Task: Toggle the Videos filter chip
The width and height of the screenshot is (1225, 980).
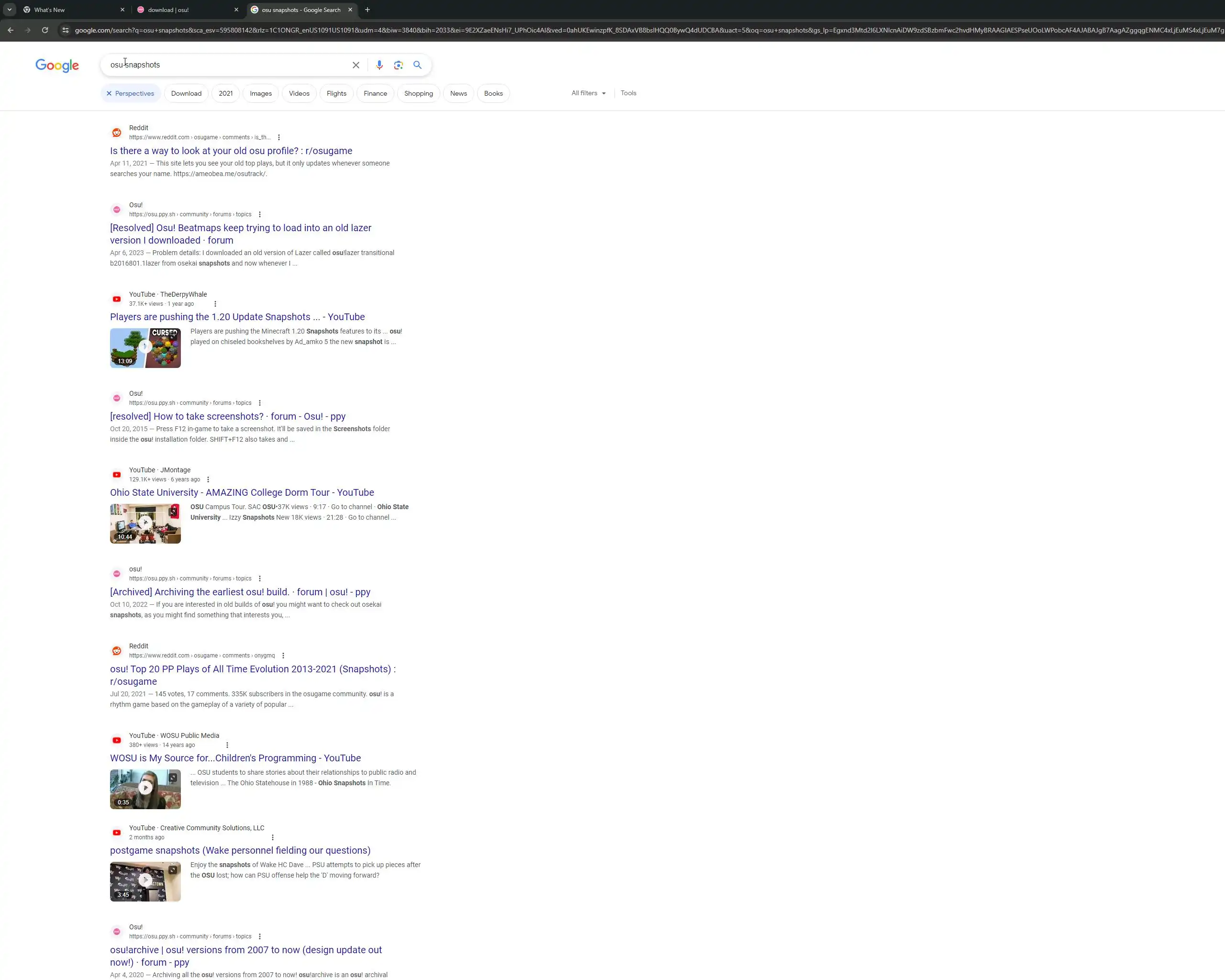Action: click(x=299, y=93)
